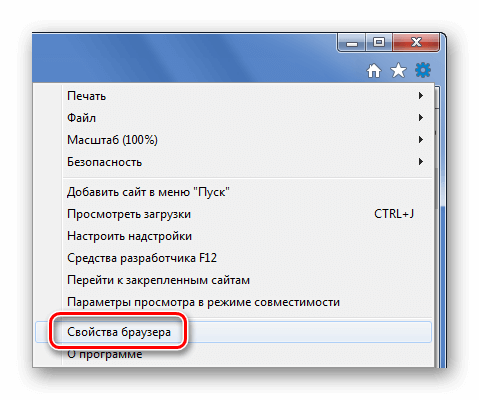The image size is (479, 400).
Task: Click the gear Tools icon
Action: point(423,70)
